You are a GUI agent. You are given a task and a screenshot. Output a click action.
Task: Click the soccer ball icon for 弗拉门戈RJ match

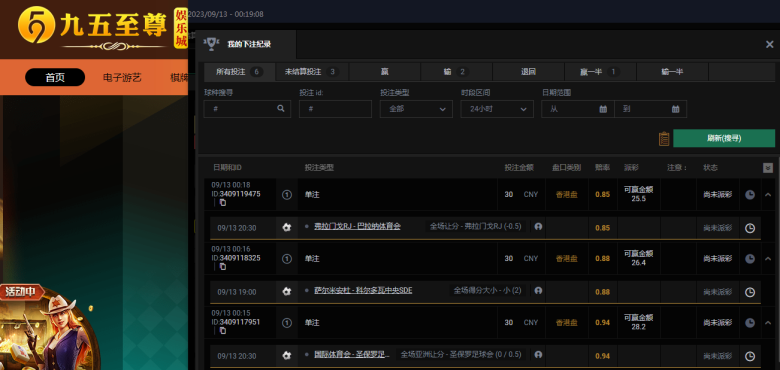(287, 227)
